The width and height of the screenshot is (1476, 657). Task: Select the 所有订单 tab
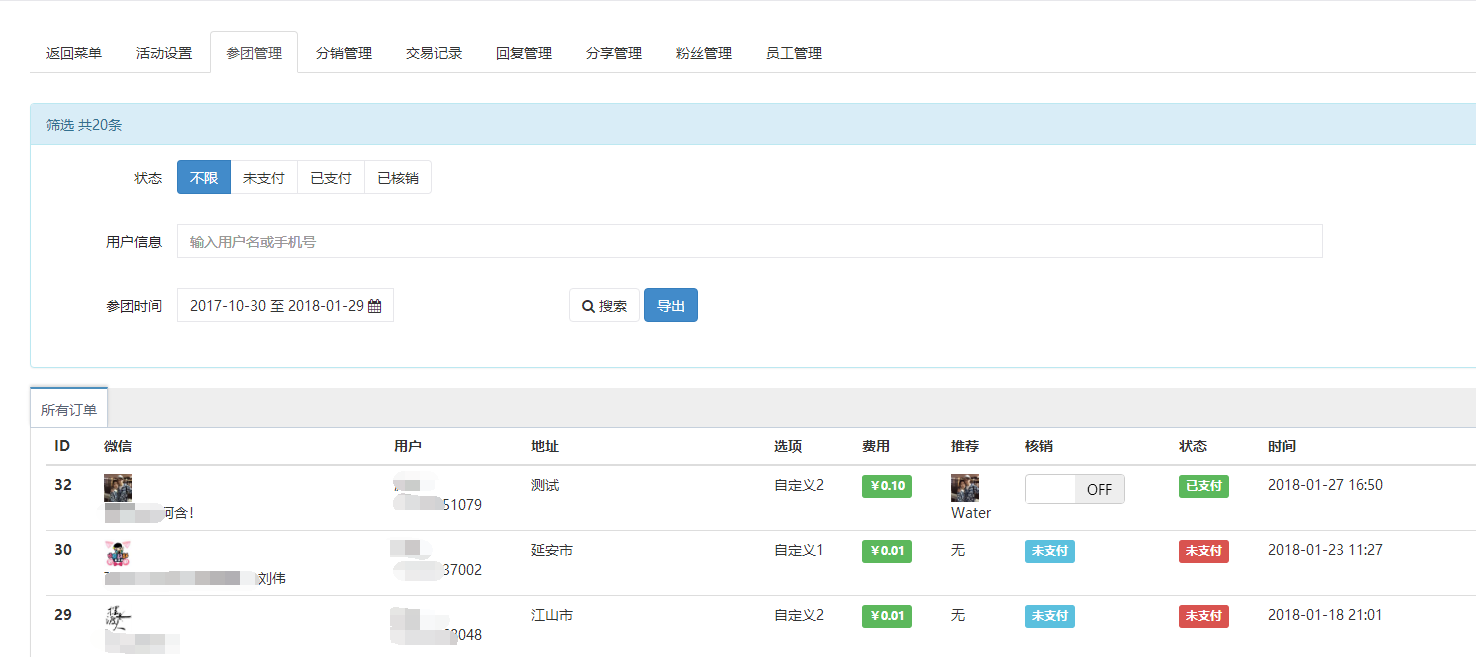(x=68, y=407)
